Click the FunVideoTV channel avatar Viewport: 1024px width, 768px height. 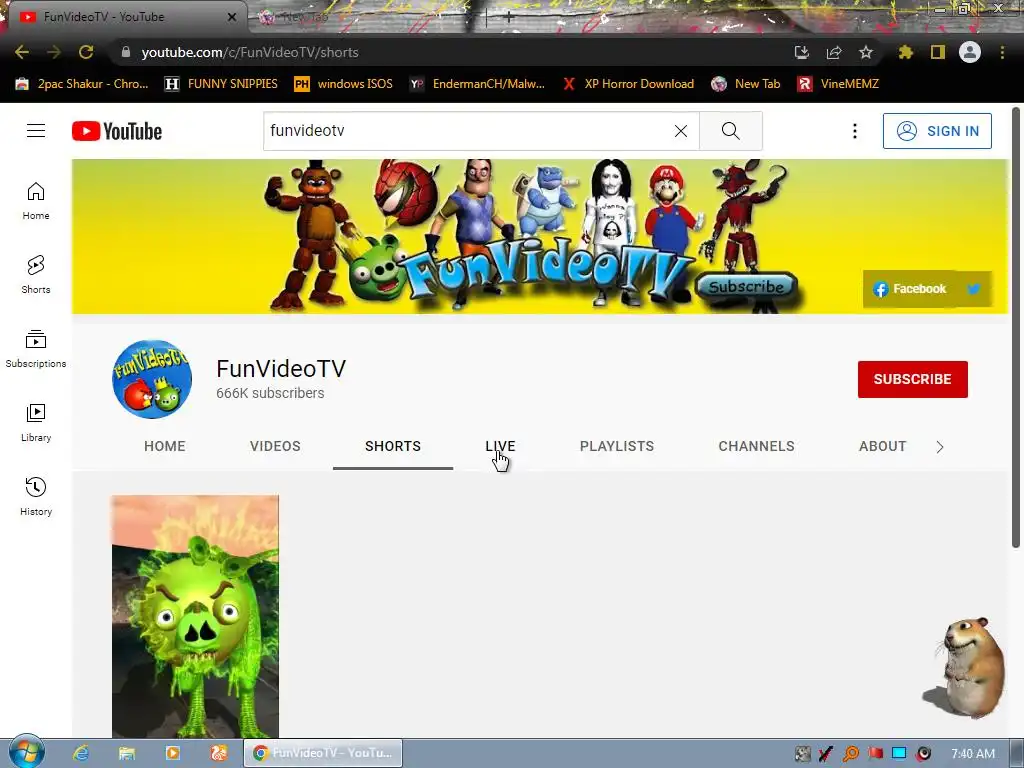tap(152, 379)
